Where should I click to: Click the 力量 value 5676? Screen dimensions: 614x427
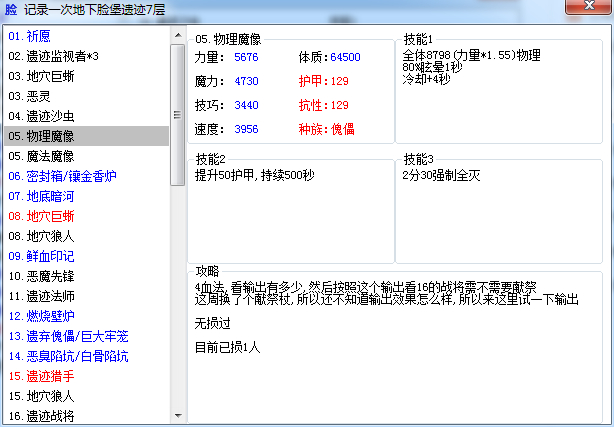pos(246,57)
